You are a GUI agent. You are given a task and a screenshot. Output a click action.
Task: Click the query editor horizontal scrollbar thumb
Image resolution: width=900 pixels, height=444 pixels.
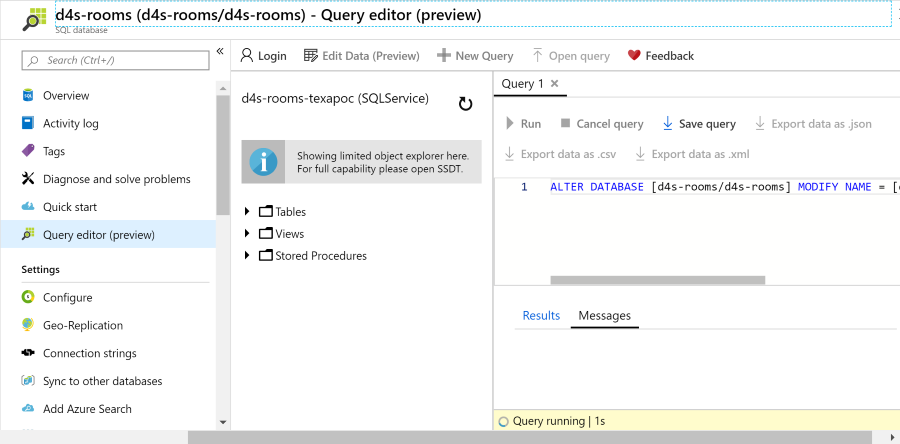point(658,280)
